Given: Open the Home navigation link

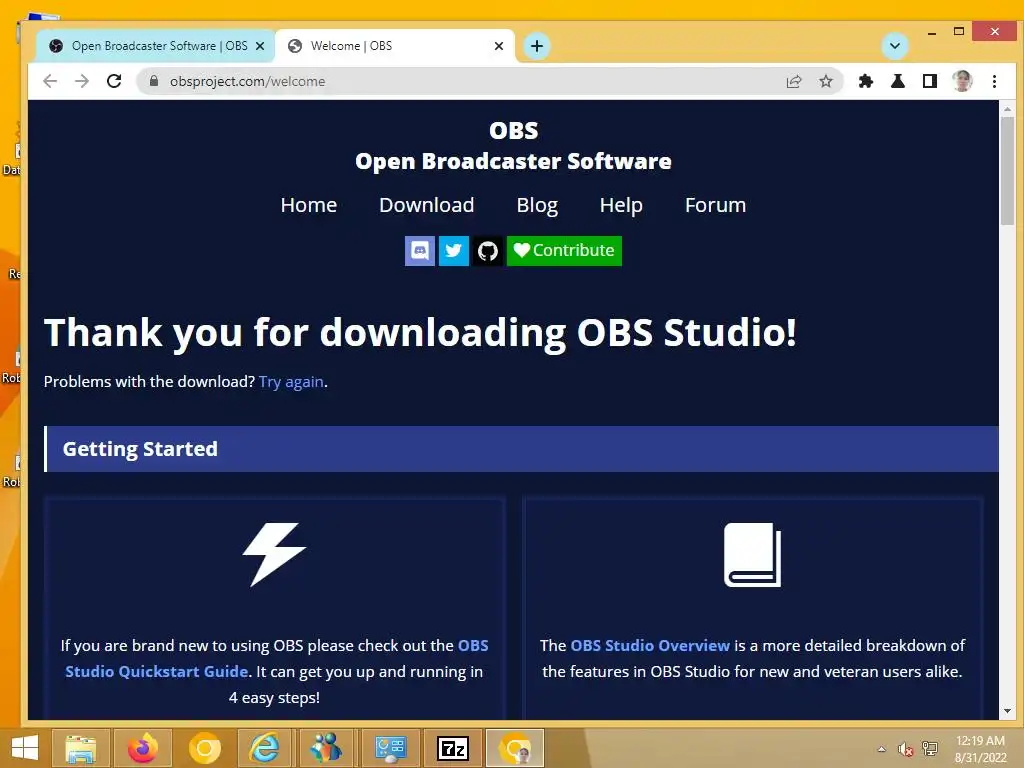Looking at the screenshot, I should click(309, 205).
